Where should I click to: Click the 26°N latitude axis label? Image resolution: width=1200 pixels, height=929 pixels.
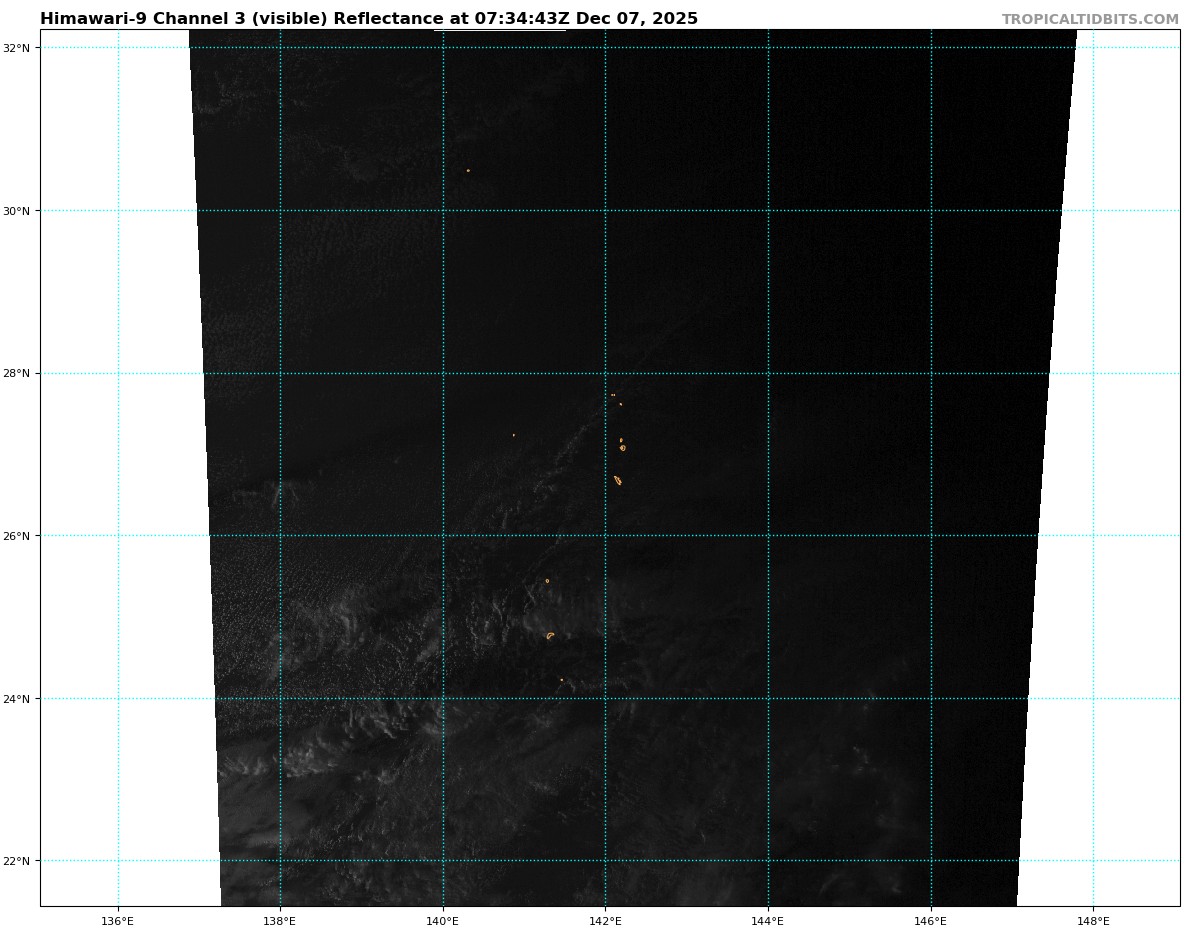coord(20,536)
